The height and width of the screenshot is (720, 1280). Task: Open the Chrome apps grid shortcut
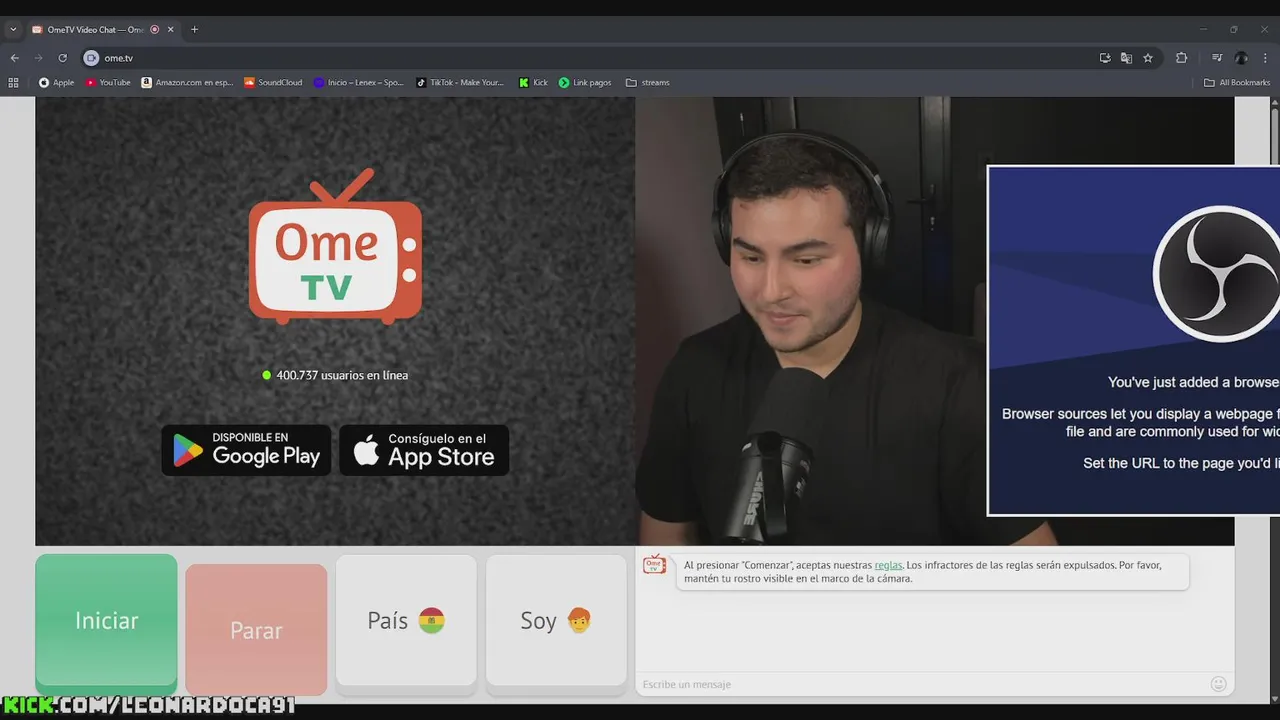pyautogui.click(x=14, y=83)
